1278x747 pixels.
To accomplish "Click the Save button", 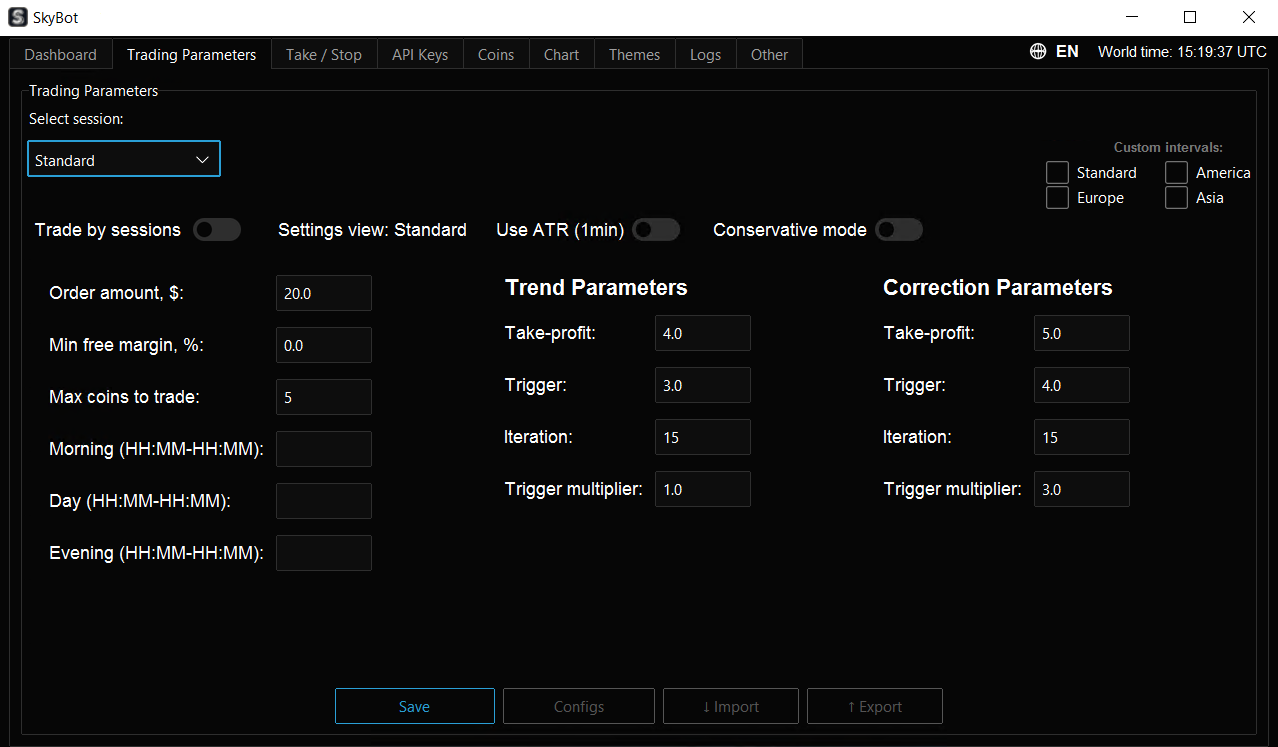I will 415,706.
